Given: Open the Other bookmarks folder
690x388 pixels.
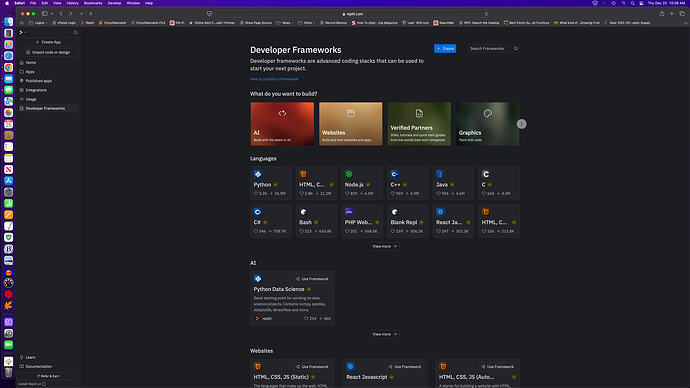Looking at the screenshot, I should click(x=306, y=22).
